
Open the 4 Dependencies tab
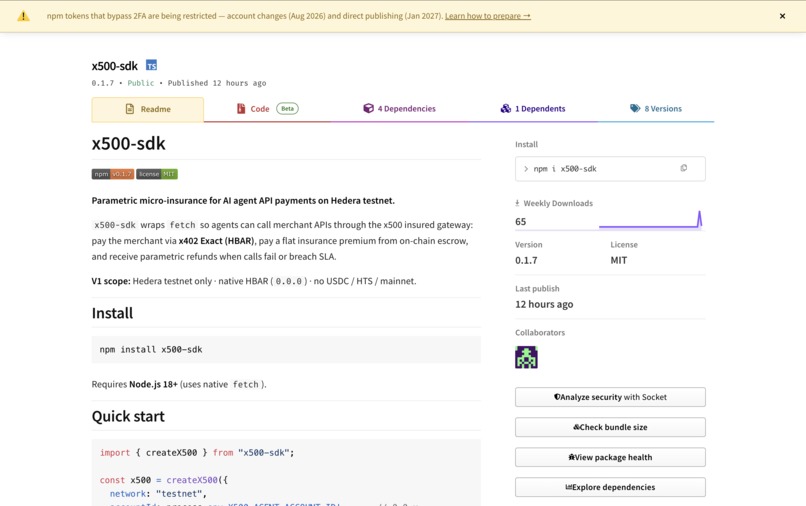(x=399, y=109)
